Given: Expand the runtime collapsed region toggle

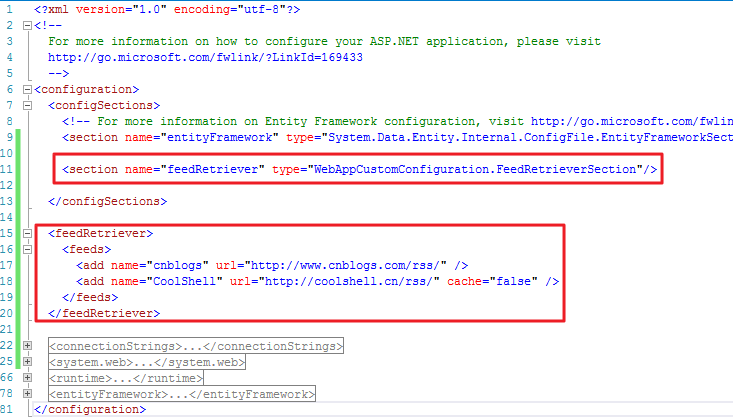Looking at the screenshot, I should pos(28,377).
